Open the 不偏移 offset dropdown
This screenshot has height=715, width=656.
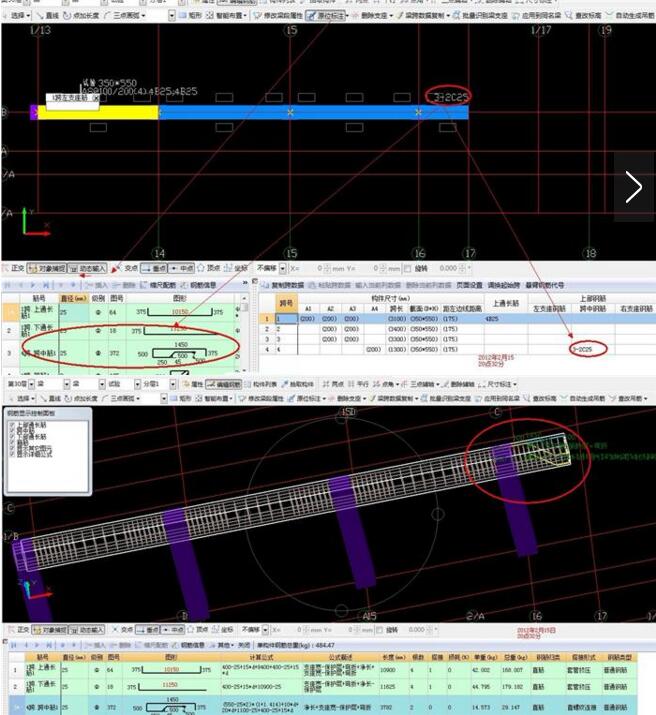coord(284,268)
